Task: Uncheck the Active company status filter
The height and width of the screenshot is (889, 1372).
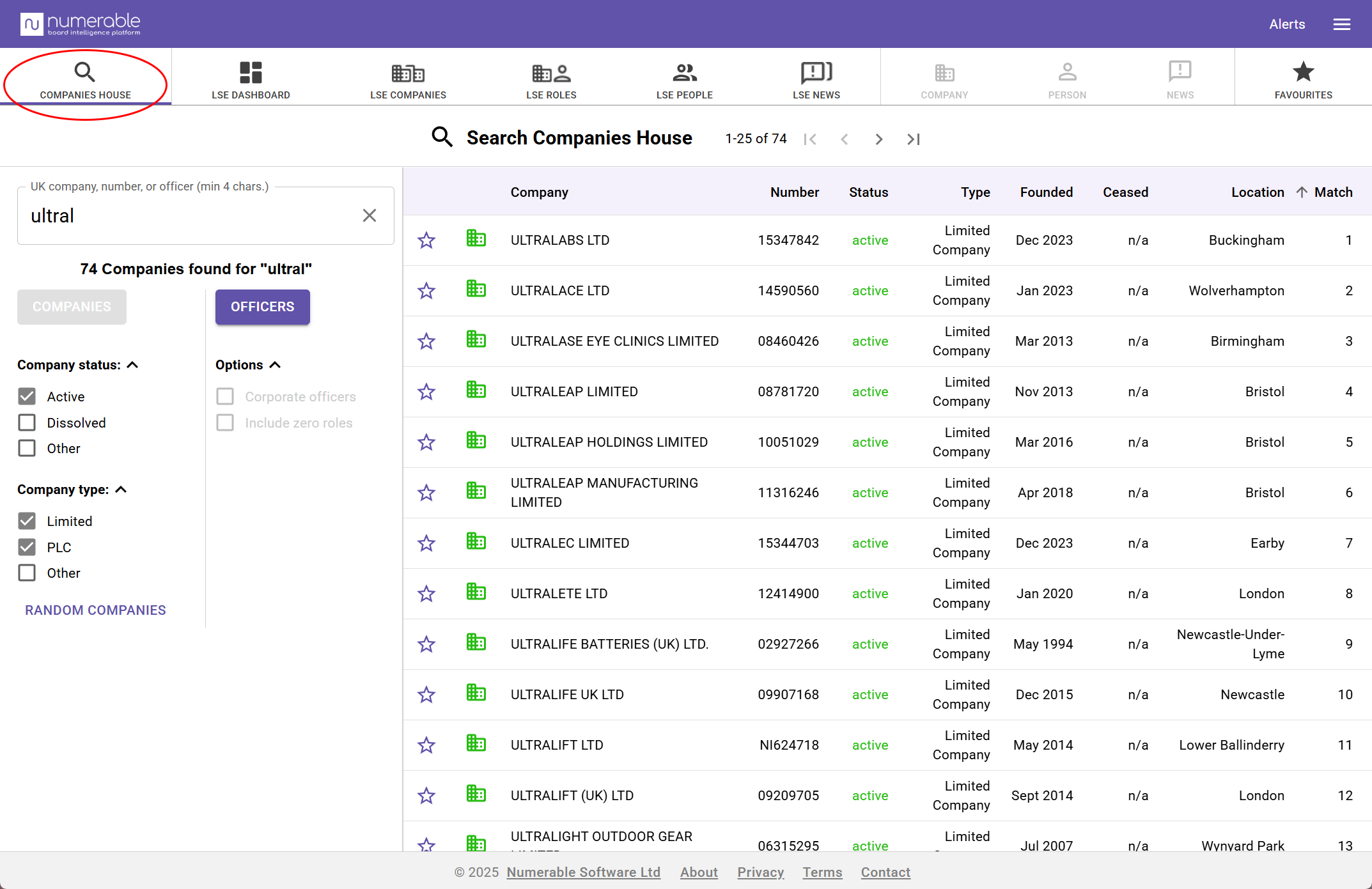Action: coord(26,396)
